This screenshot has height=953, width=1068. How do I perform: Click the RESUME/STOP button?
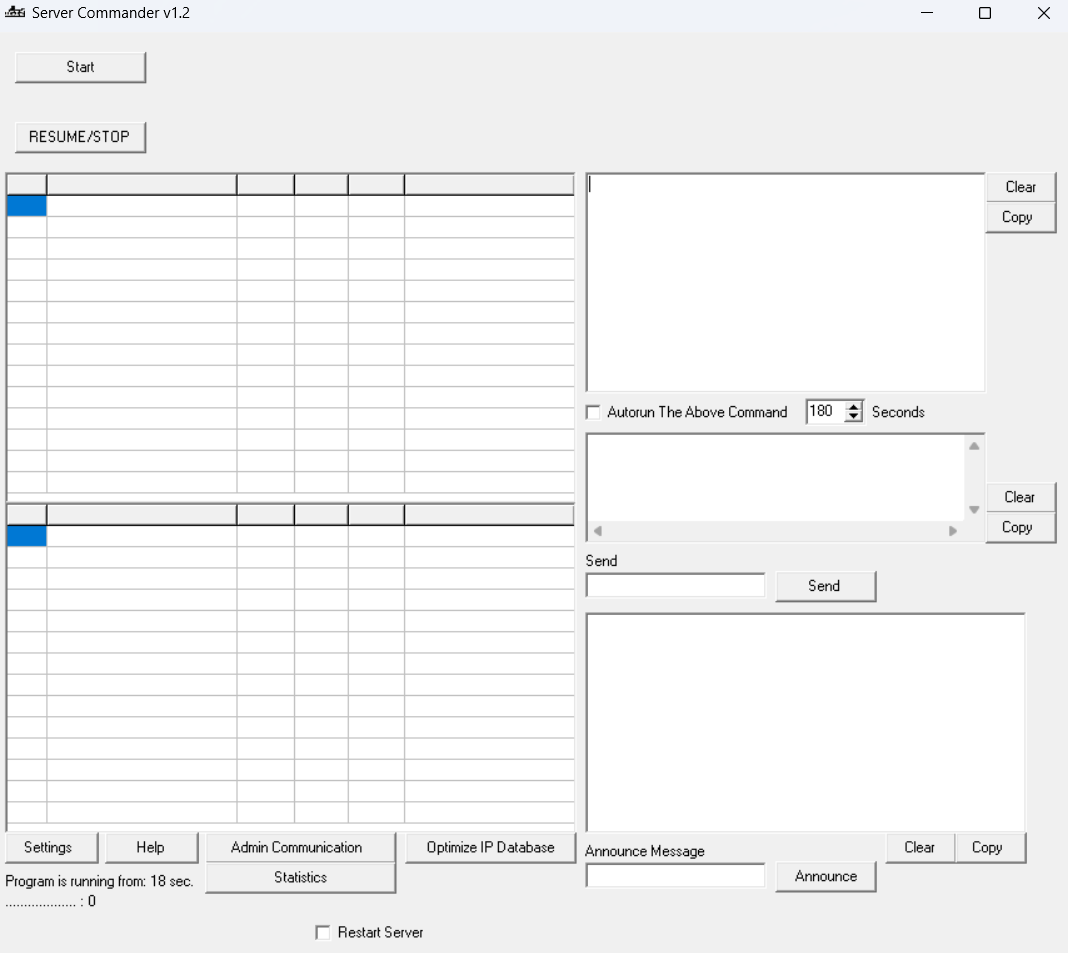80,137
